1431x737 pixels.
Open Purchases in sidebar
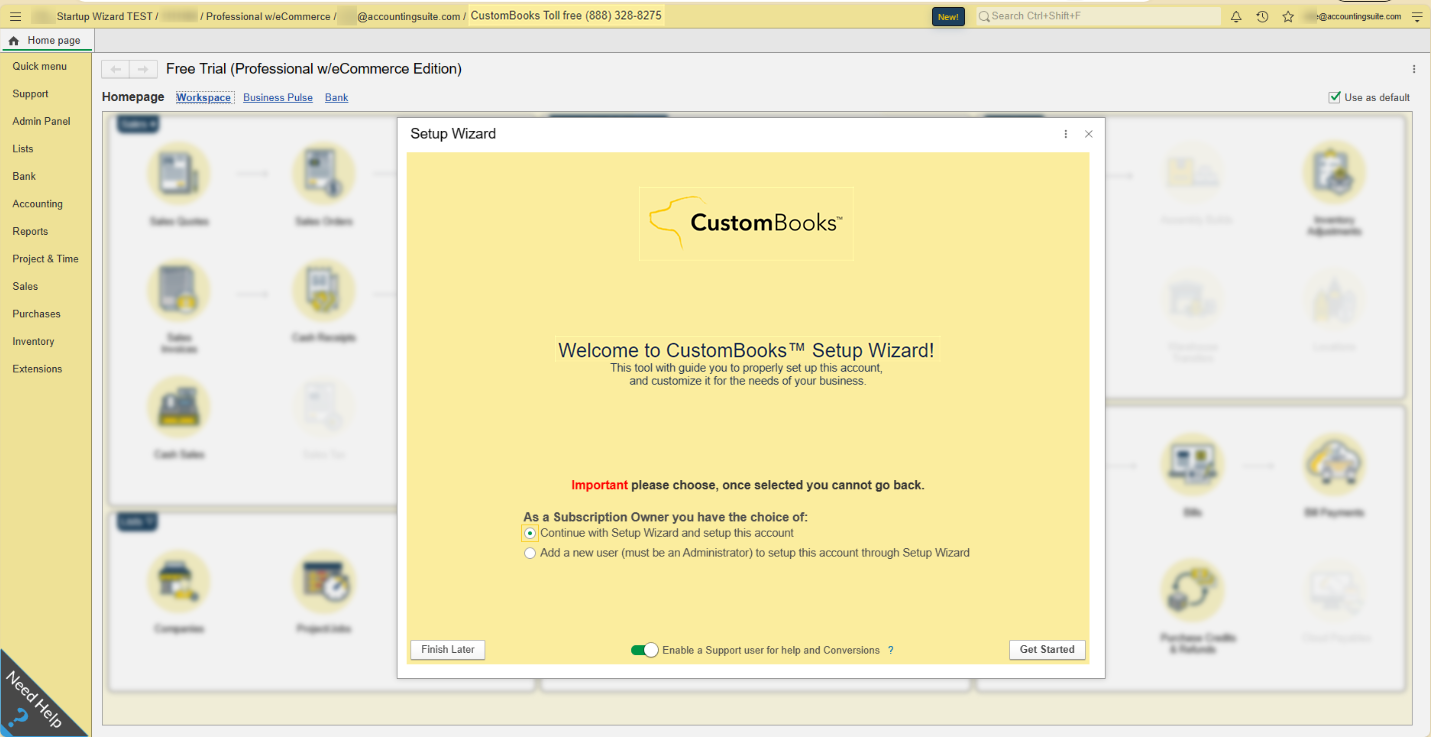pyautogui.click(x=36, y=314)
